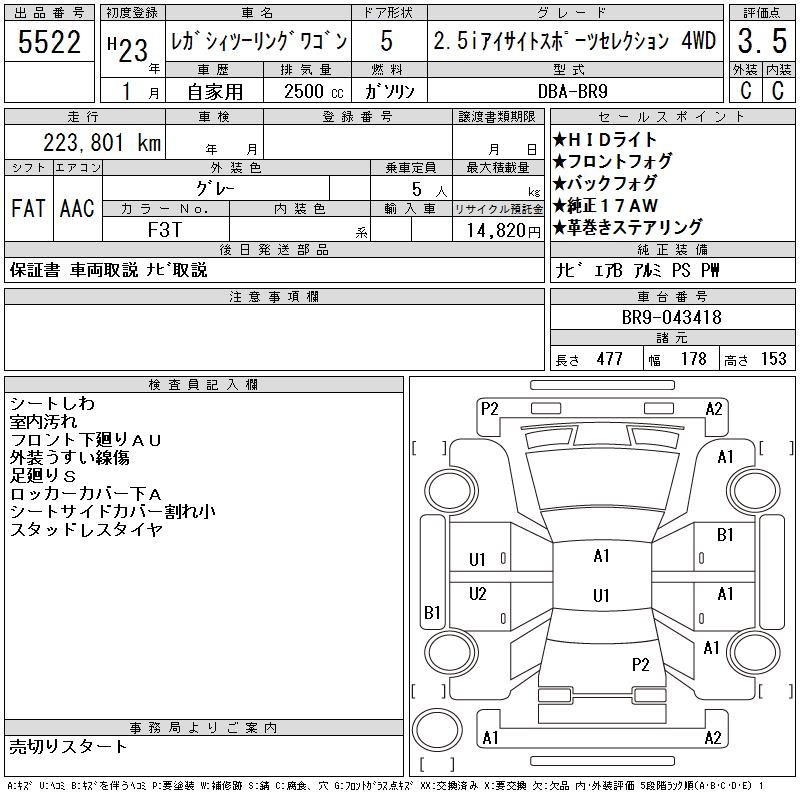Select the FAT shift type cell
The width and height of the screenshot is (800, 800).
click(28, 209)
